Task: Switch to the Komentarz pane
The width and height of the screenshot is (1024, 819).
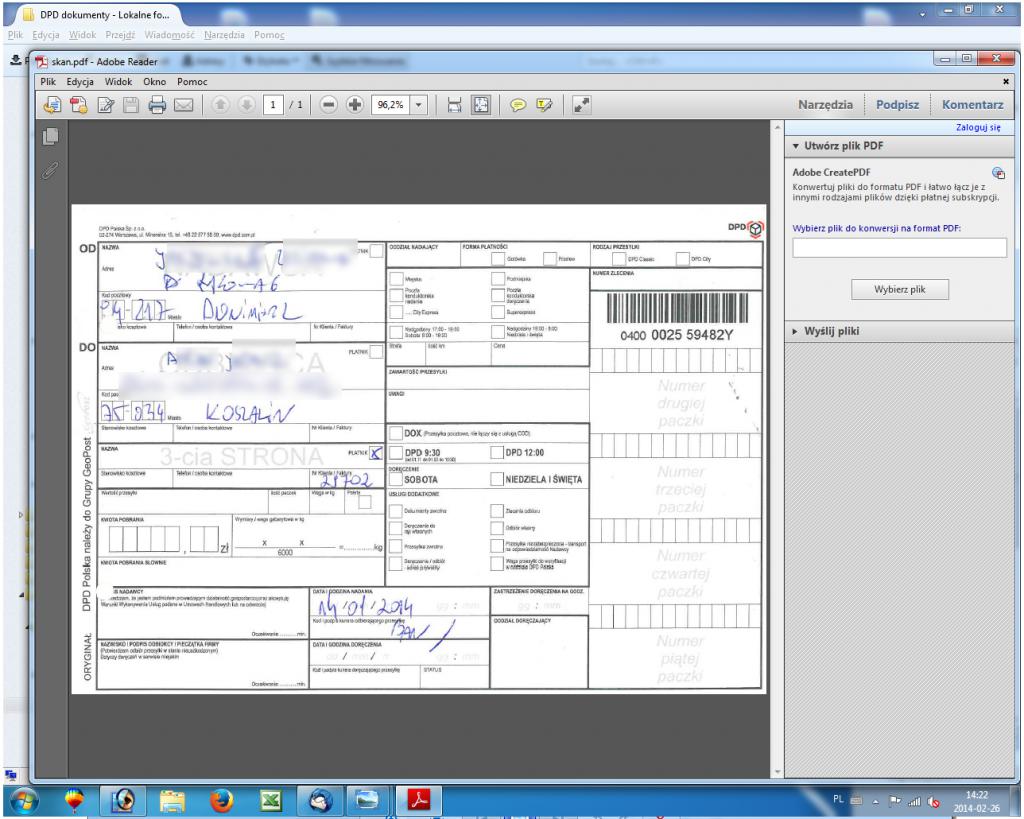Action: pyautogui.click(x=972, y=103)
